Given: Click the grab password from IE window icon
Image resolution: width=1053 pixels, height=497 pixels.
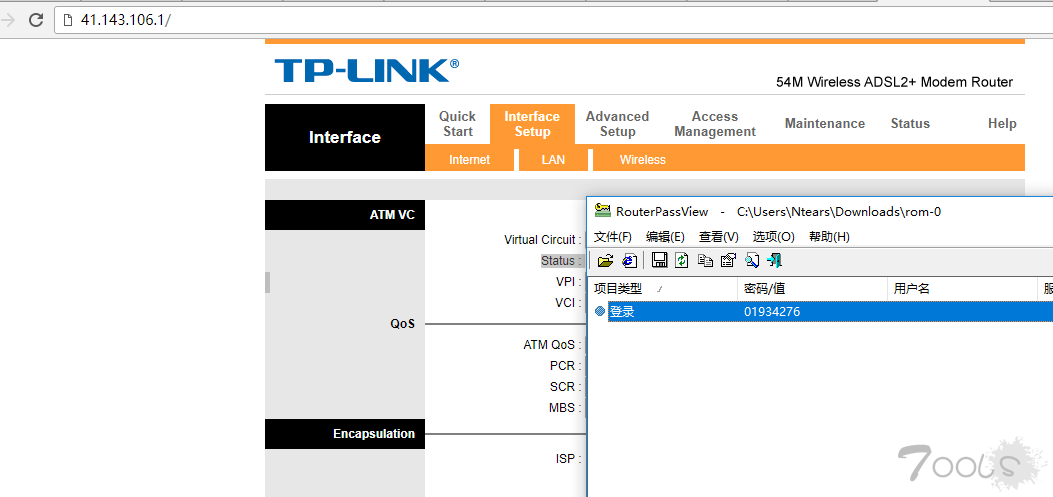Looking at the screenshot, I should [629, 261].
